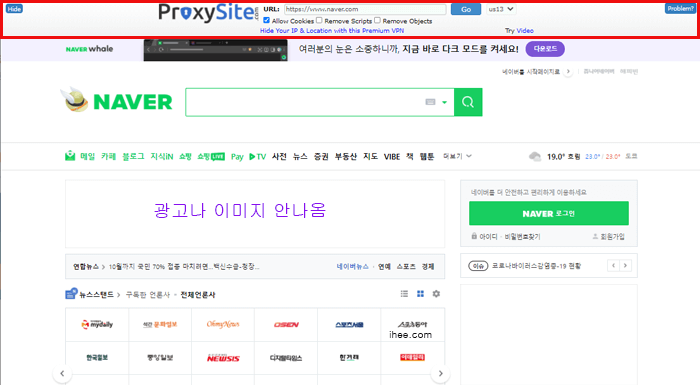Enable the Remove Objects checkbox

point(377,20)
